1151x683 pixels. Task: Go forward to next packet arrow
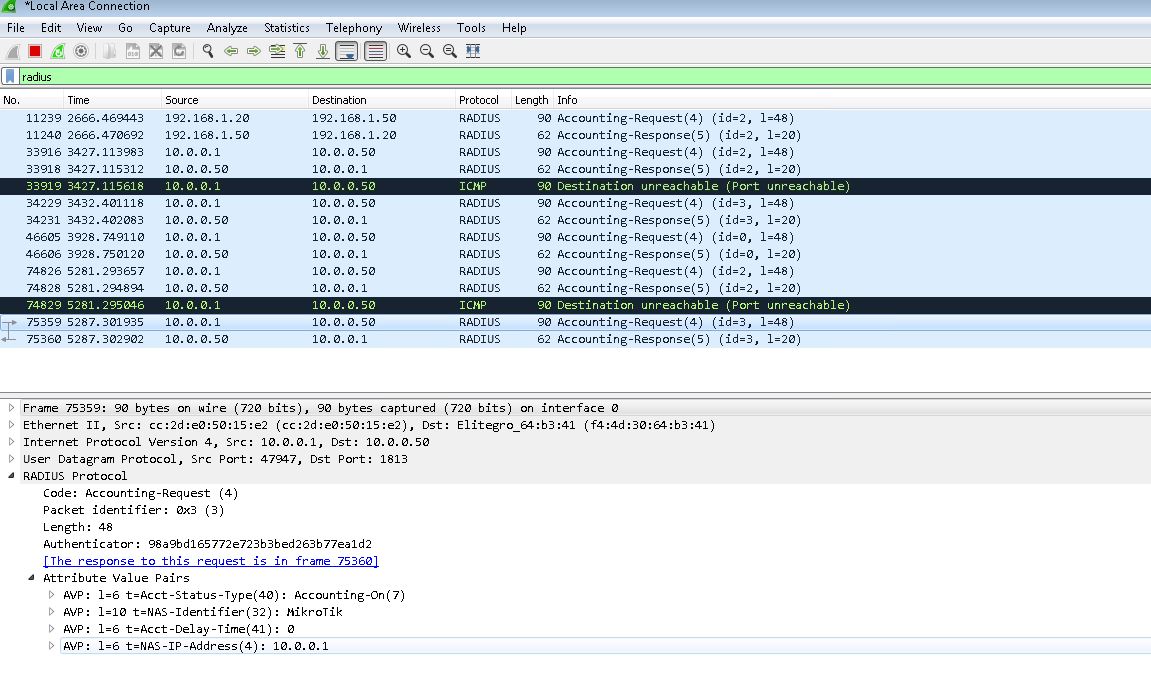254,51
